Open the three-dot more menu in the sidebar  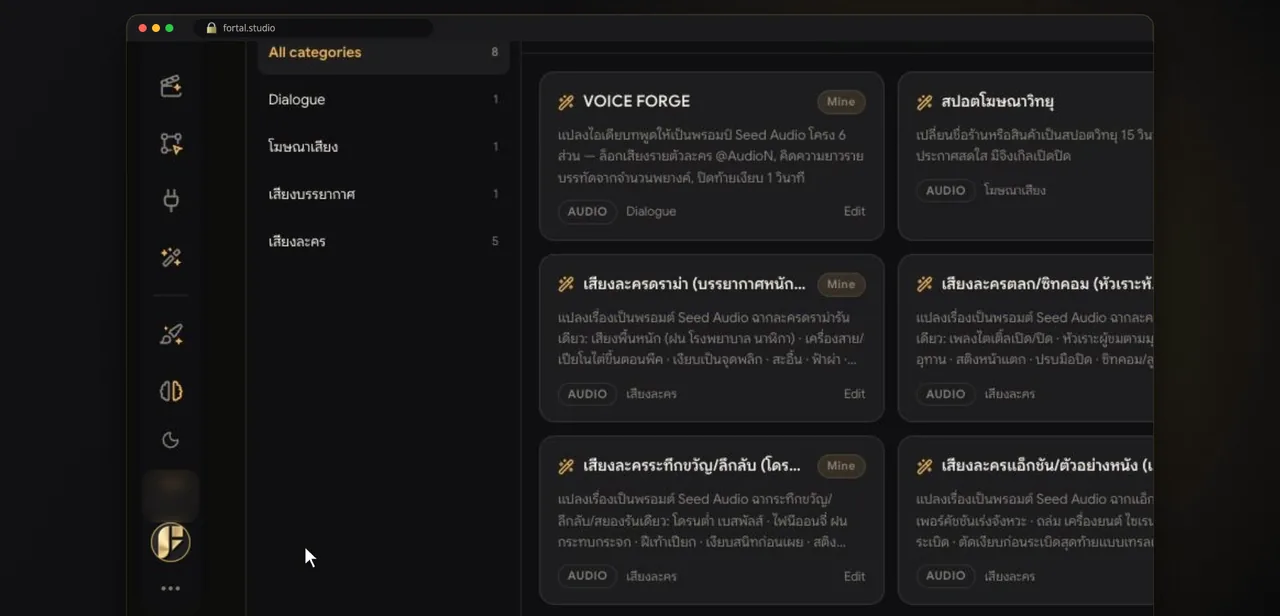pos(171,589)
